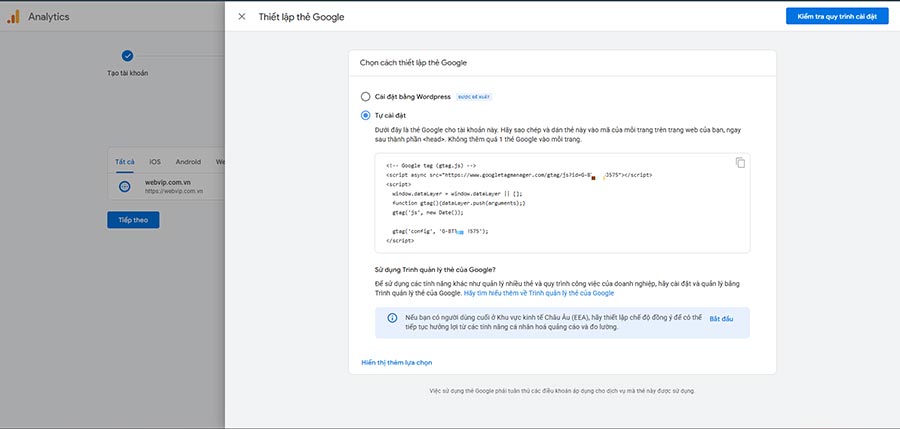
Task: Close the Thiết lập thẻ Google panel
Action: pos(242,17)
